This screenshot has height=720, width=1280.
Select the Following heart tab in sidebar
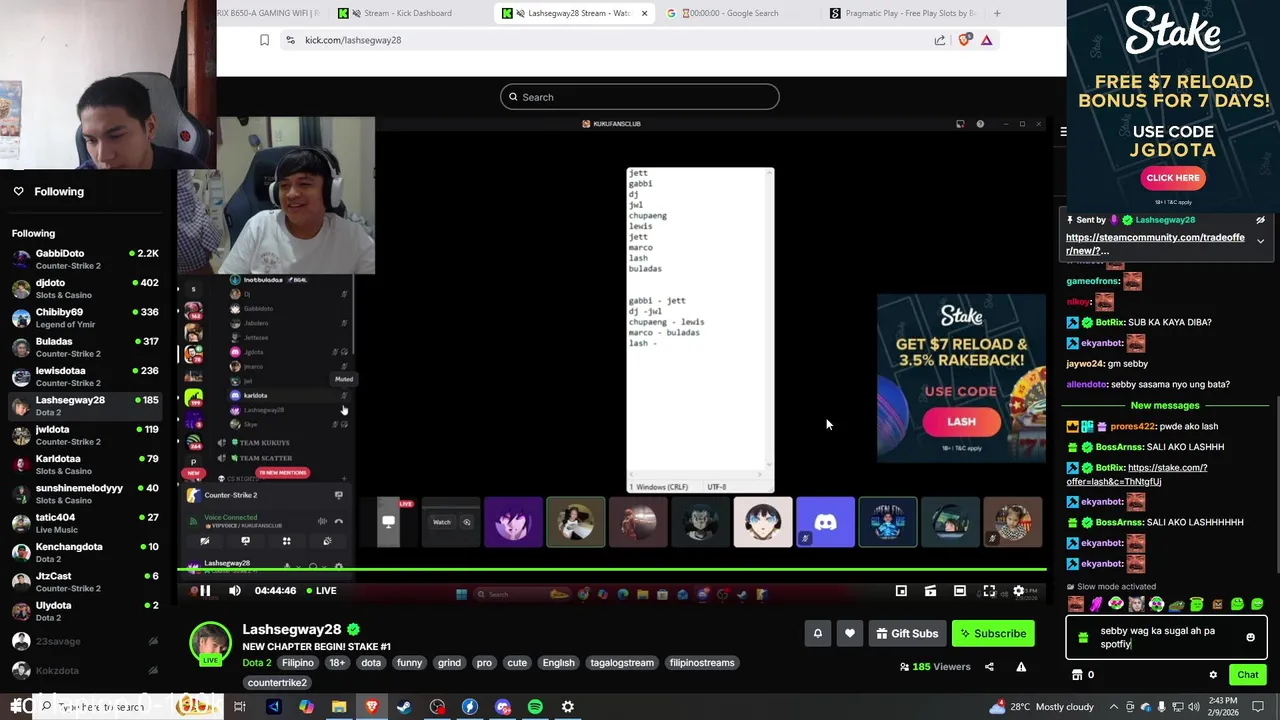pyautogui.click(x=48, y=191)
